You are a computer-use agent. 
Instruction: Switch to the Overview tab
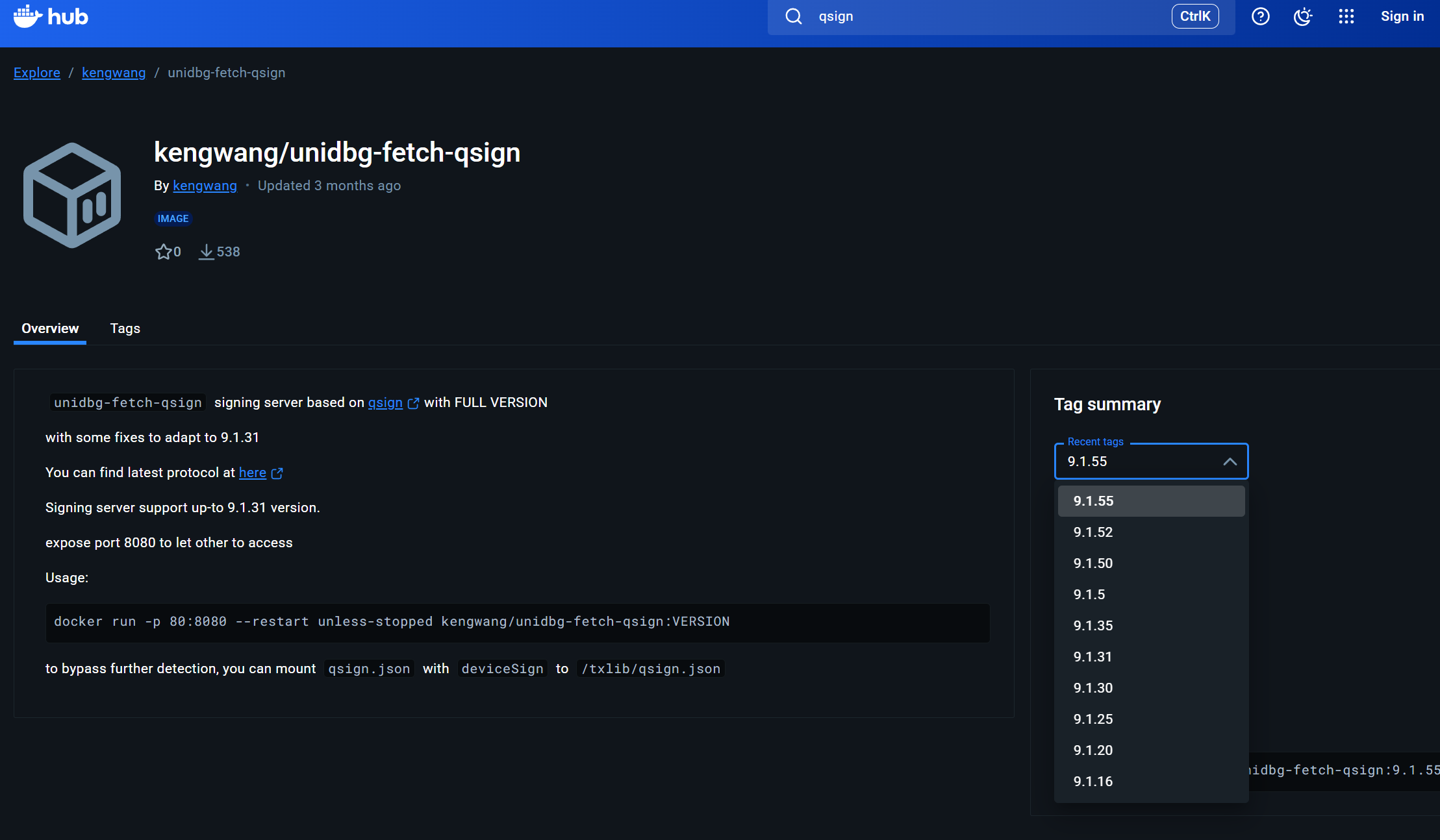tap(50, 328)
